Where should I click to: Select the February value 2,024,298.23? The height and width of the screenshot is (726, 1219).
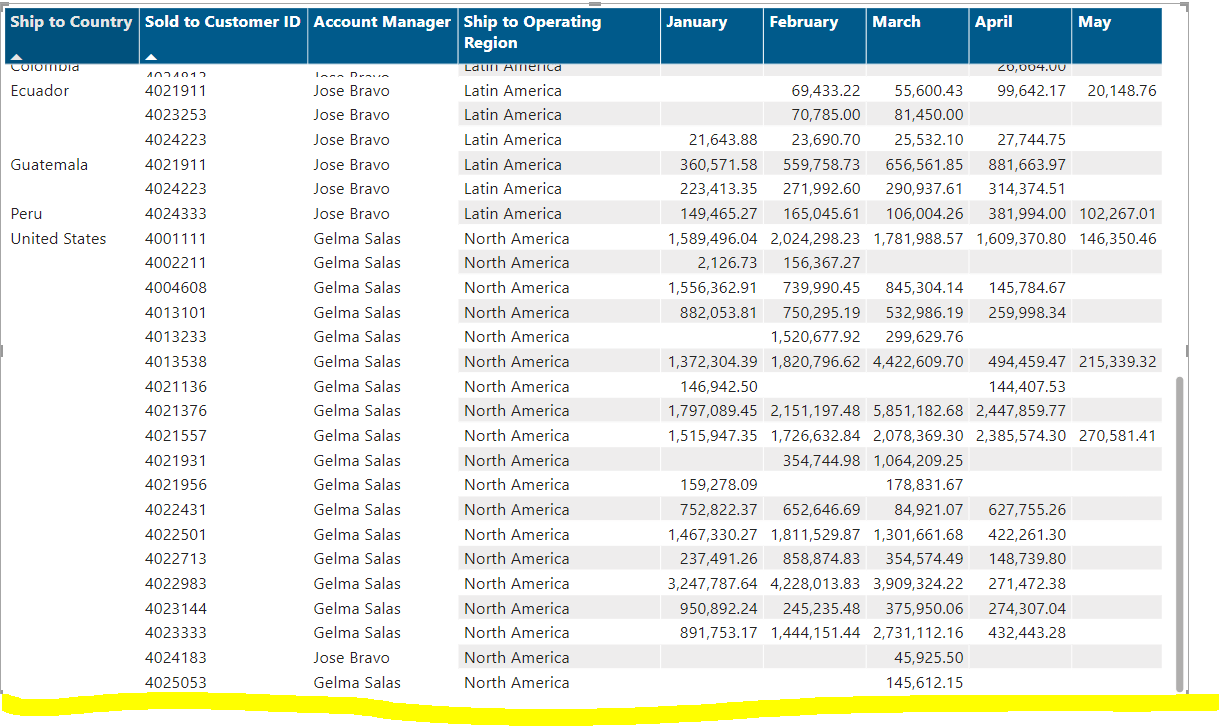[815, 239]
